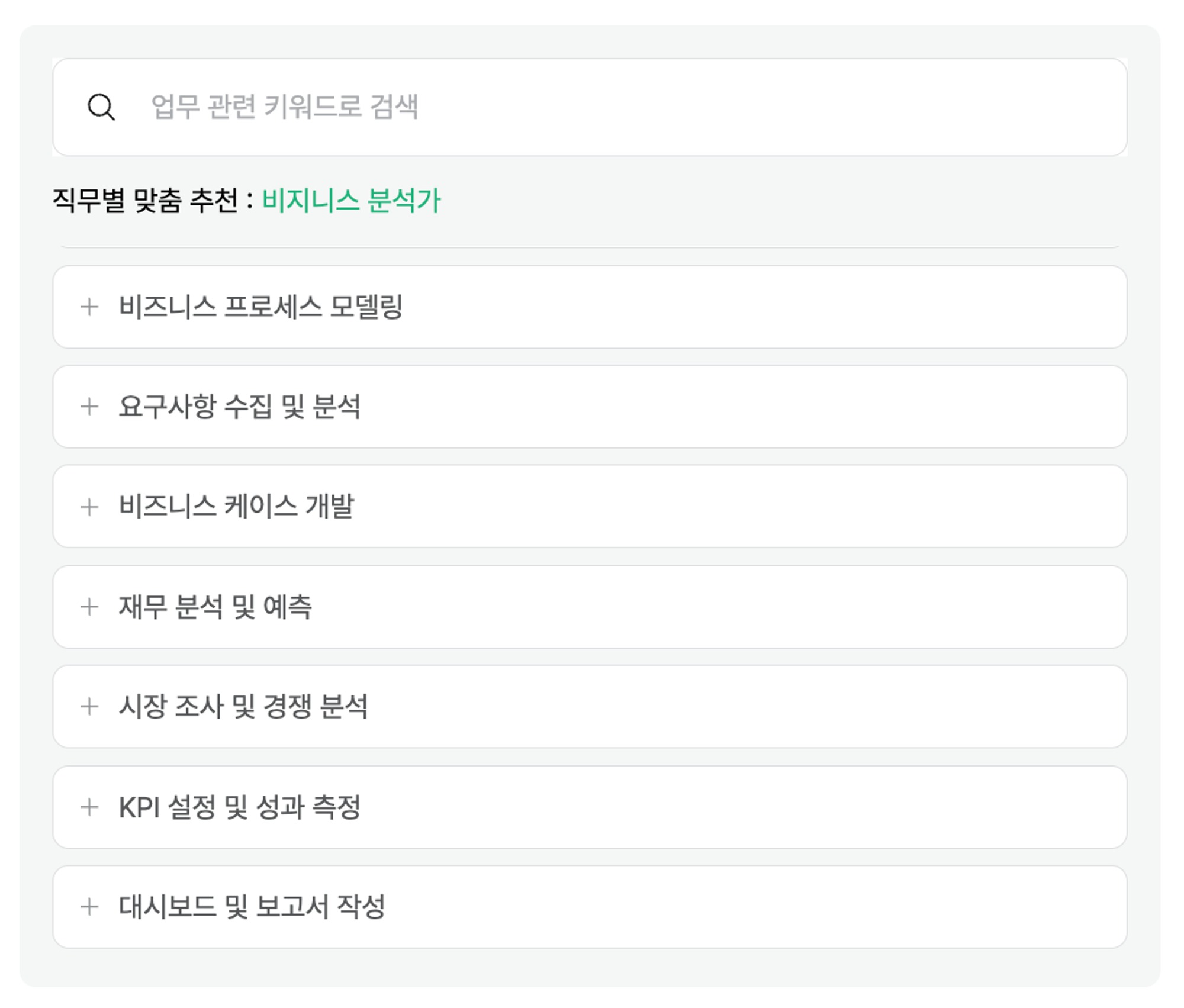Expand the '요구사항 수집 및 분석' row
Screen dimensions: 1184x1008
(240, 407)
